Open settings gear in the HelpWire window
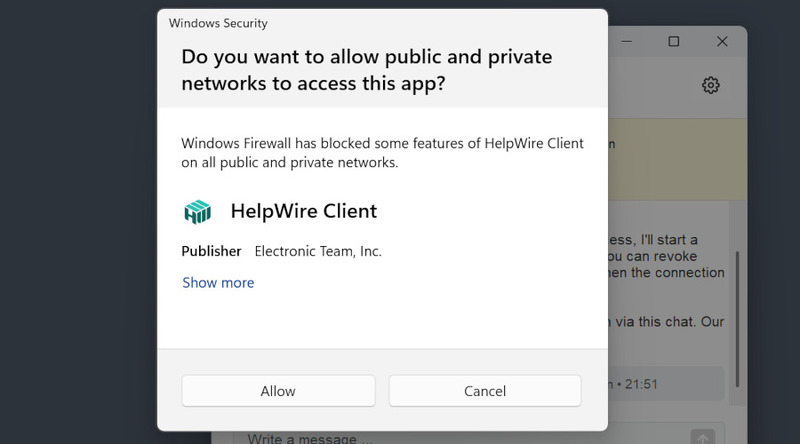Viewport: 800px width, 444px height. pyautogui.click(x=711, y=85)
